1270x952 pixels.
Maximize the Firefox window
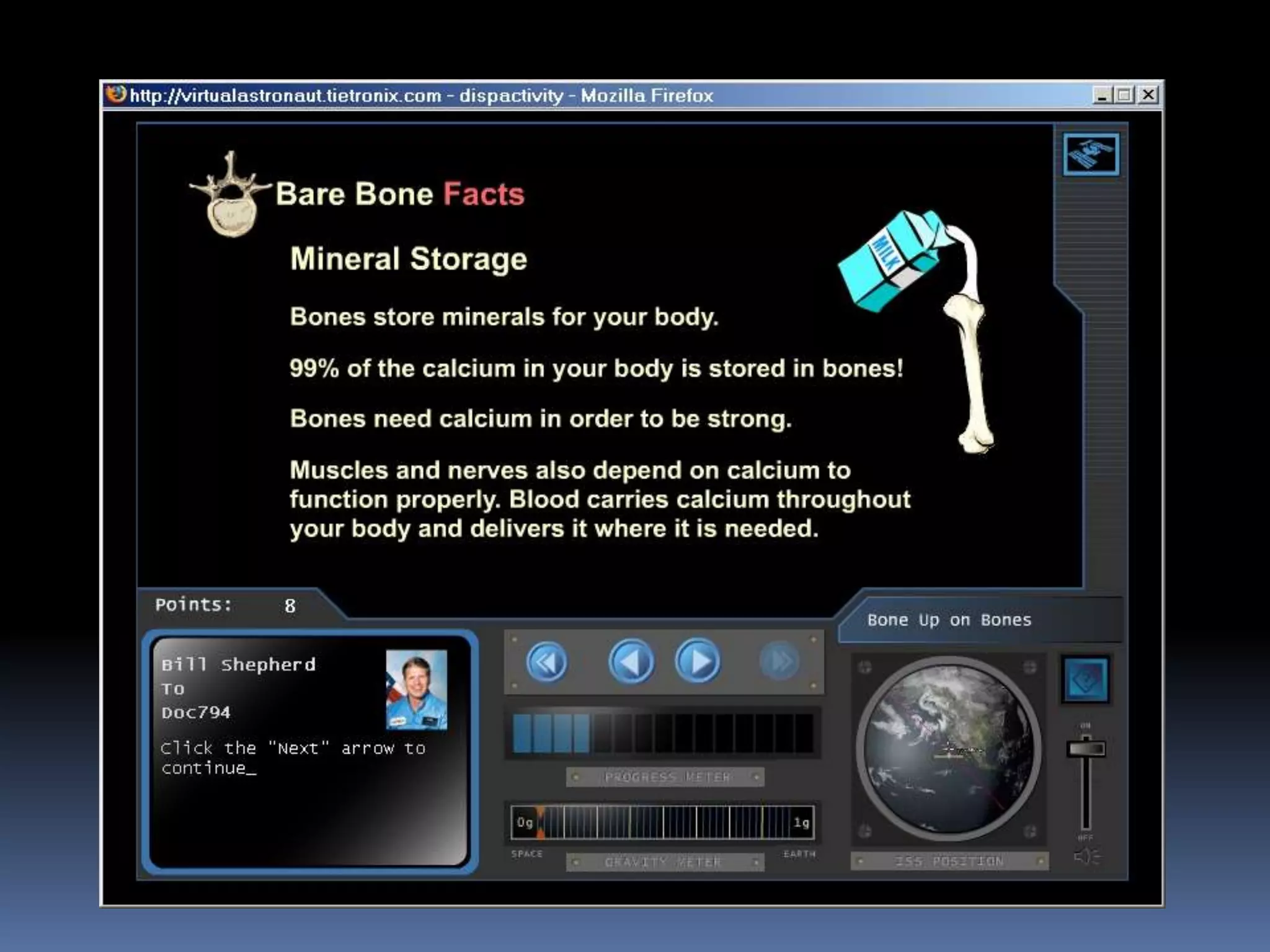[1124, 95]
